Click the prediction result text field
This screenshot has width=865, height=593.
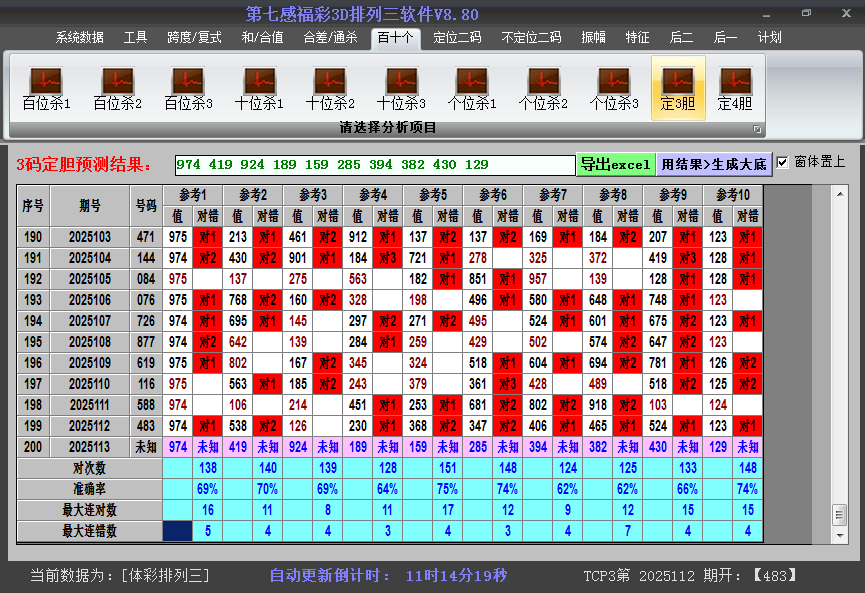pos(374,164)
